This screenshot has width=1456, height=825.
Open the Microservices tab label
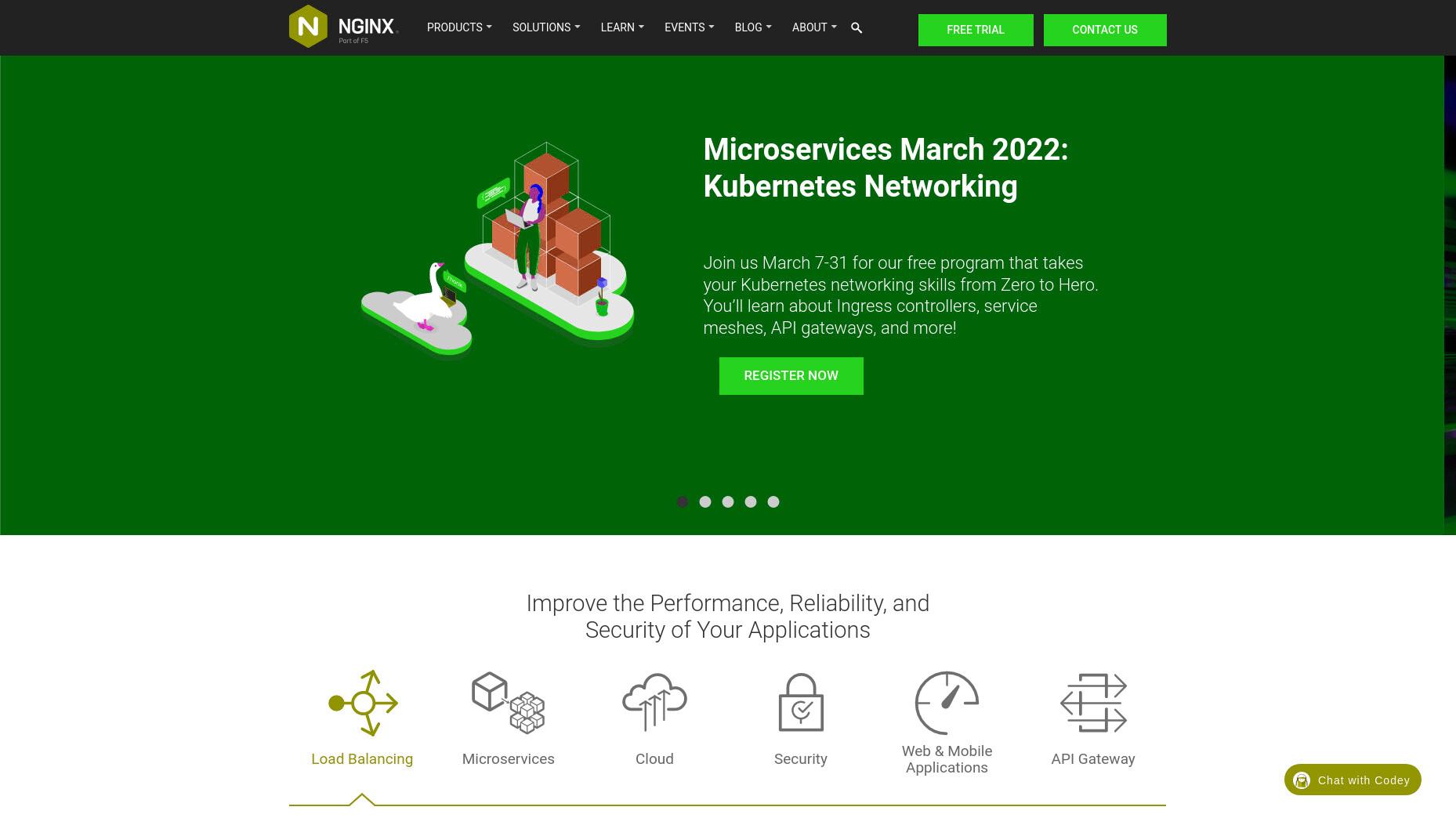(x=508, y=759)
